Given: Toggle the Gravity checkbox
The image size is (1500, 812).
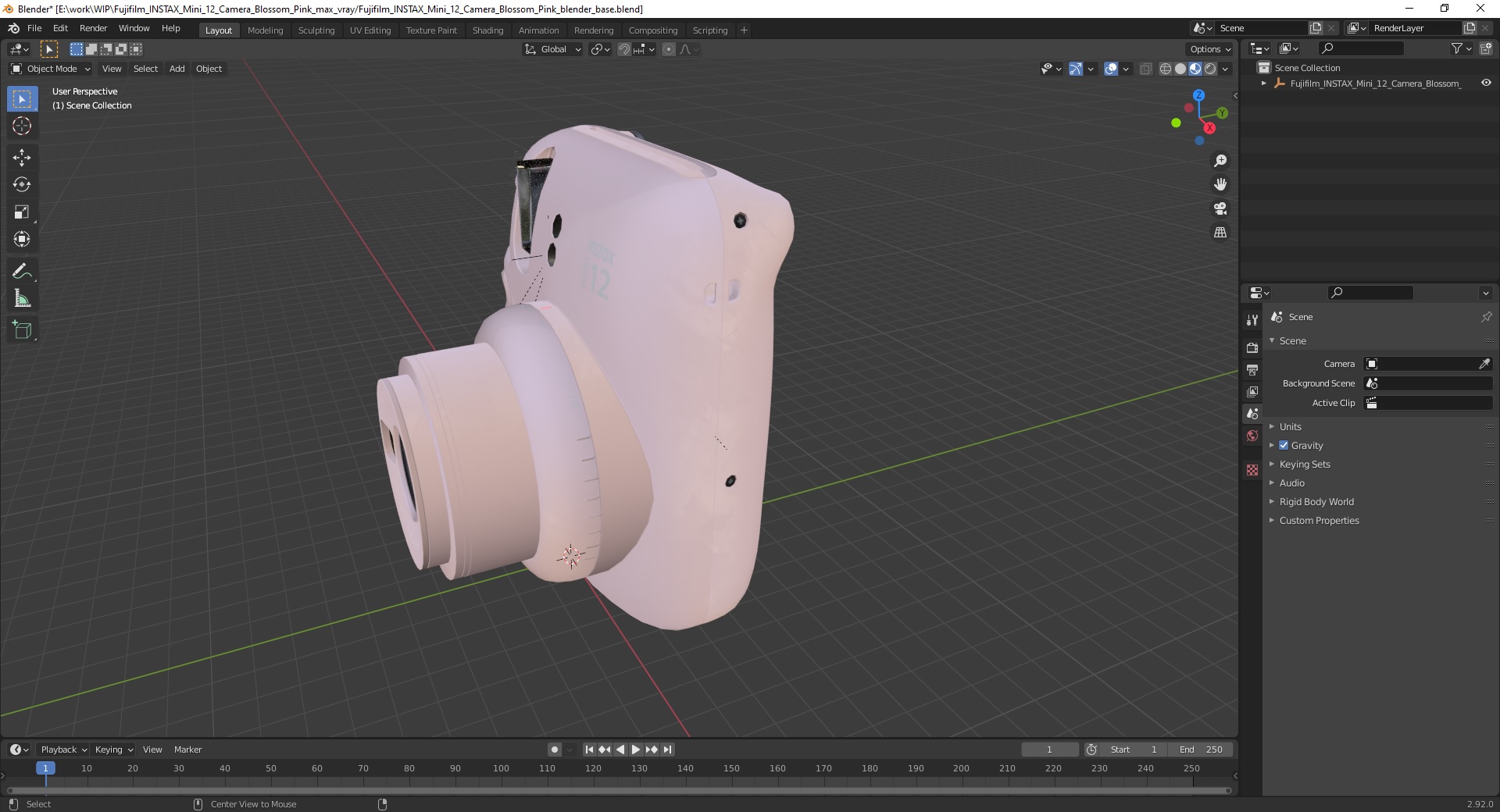Looking at the screenshot, I should pos(1284,445).
